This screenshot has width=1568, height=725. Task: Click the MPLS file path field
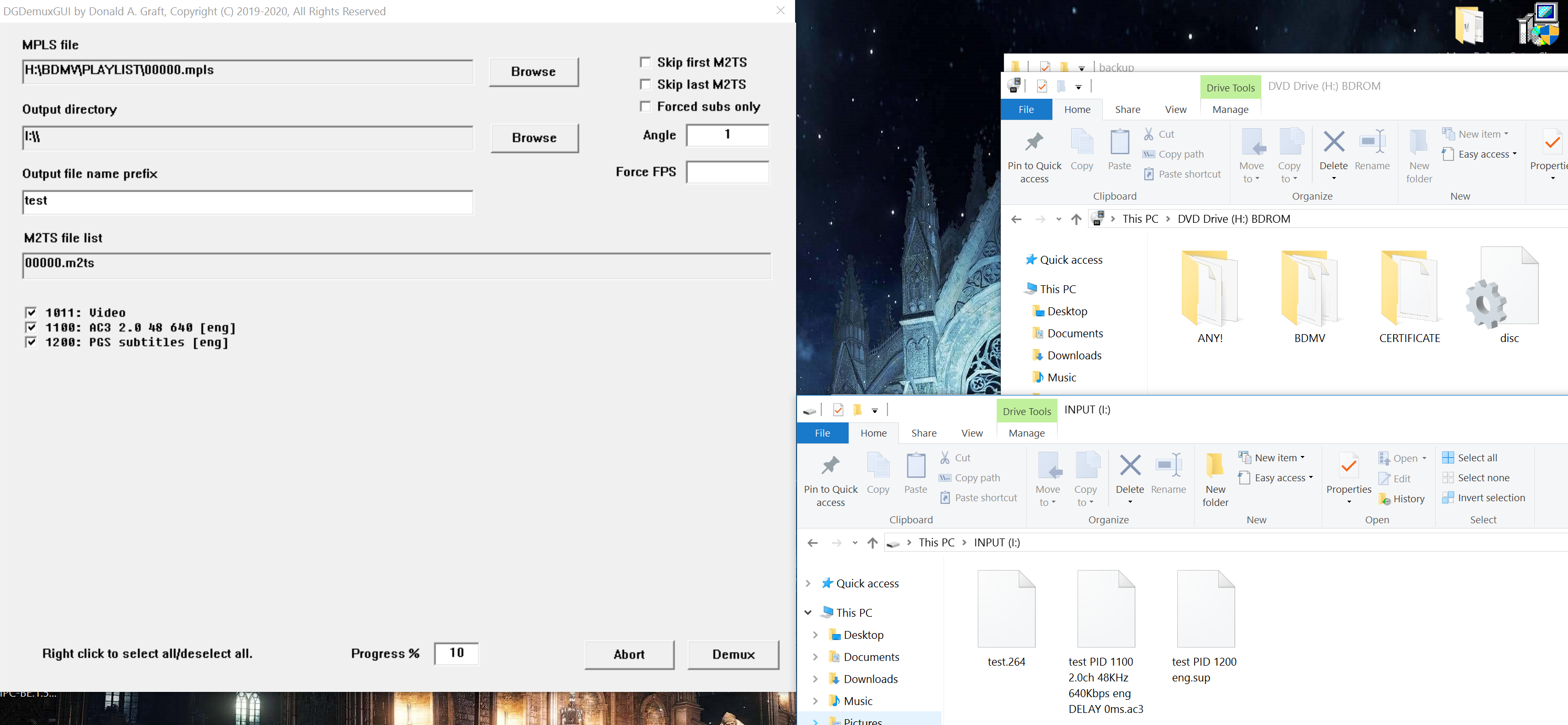248,72
